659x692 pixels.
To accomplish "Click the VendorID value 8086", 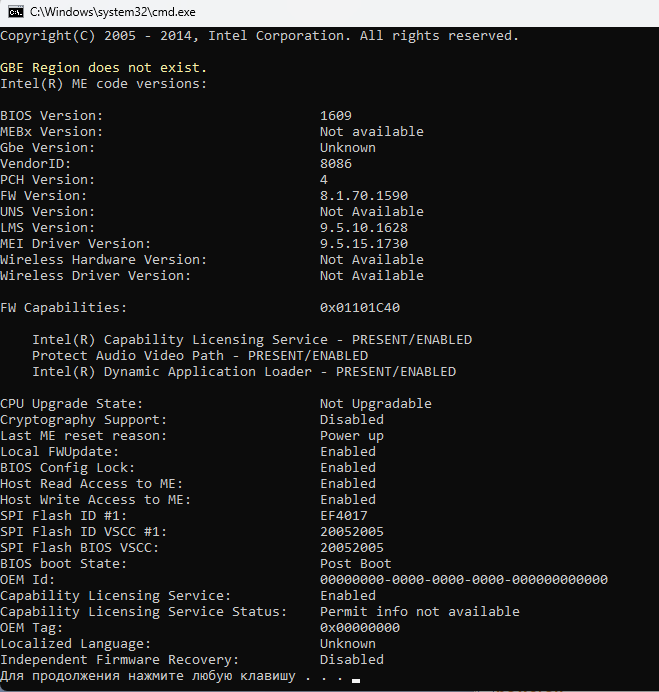I will point(336,163).
